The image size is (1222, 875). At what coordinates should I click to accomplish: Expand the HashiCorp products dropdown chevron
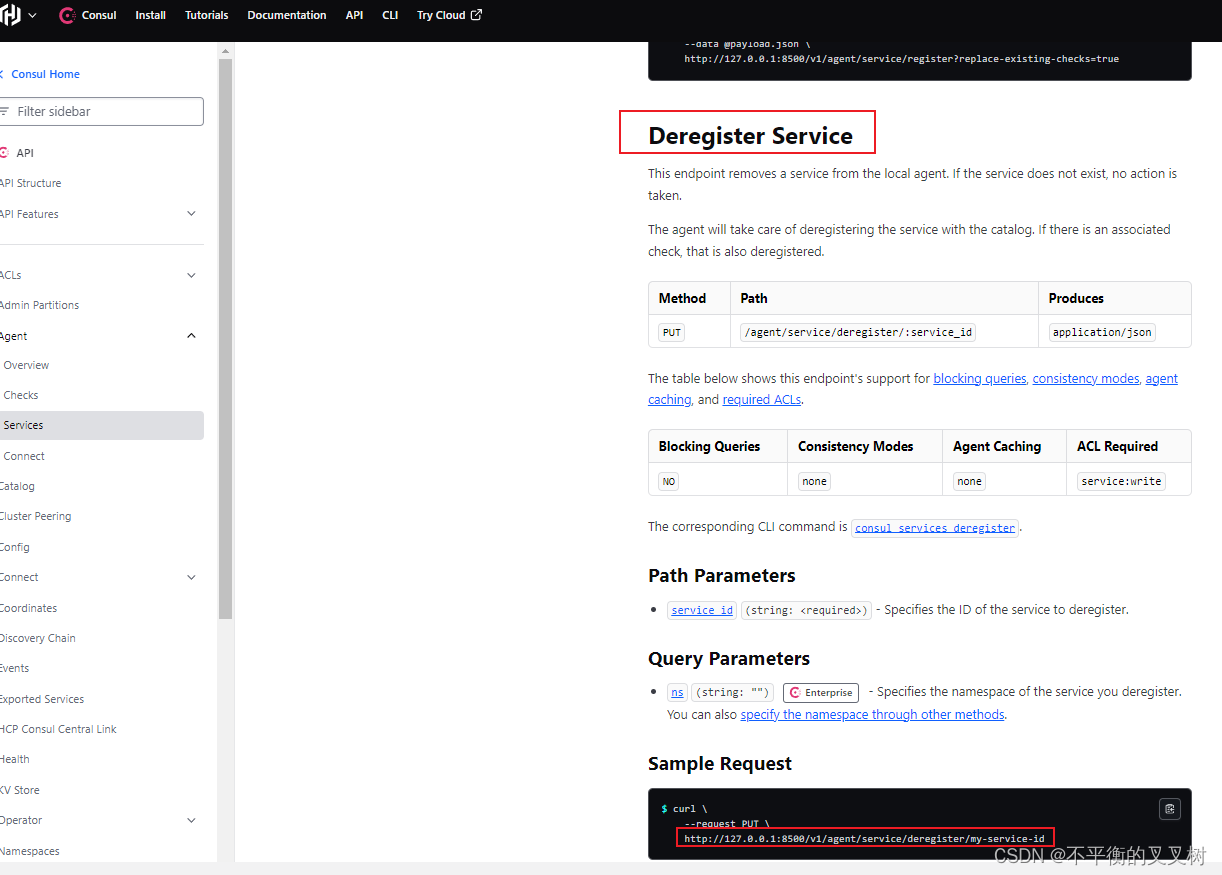click(33, 15)
